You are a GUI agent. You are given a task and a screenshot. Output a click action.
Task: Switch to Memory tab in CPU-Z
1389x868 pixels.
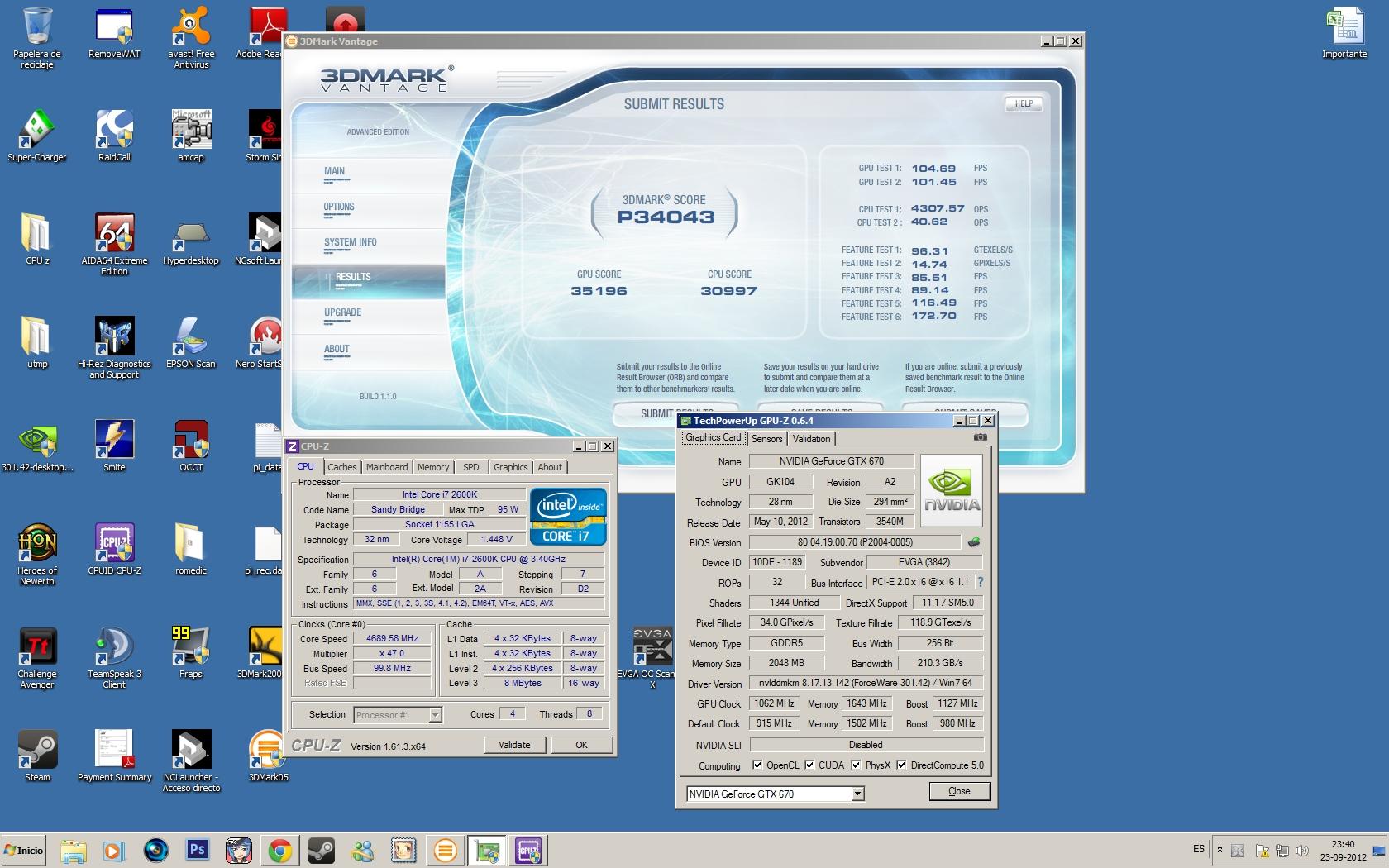tap(433, 467)
